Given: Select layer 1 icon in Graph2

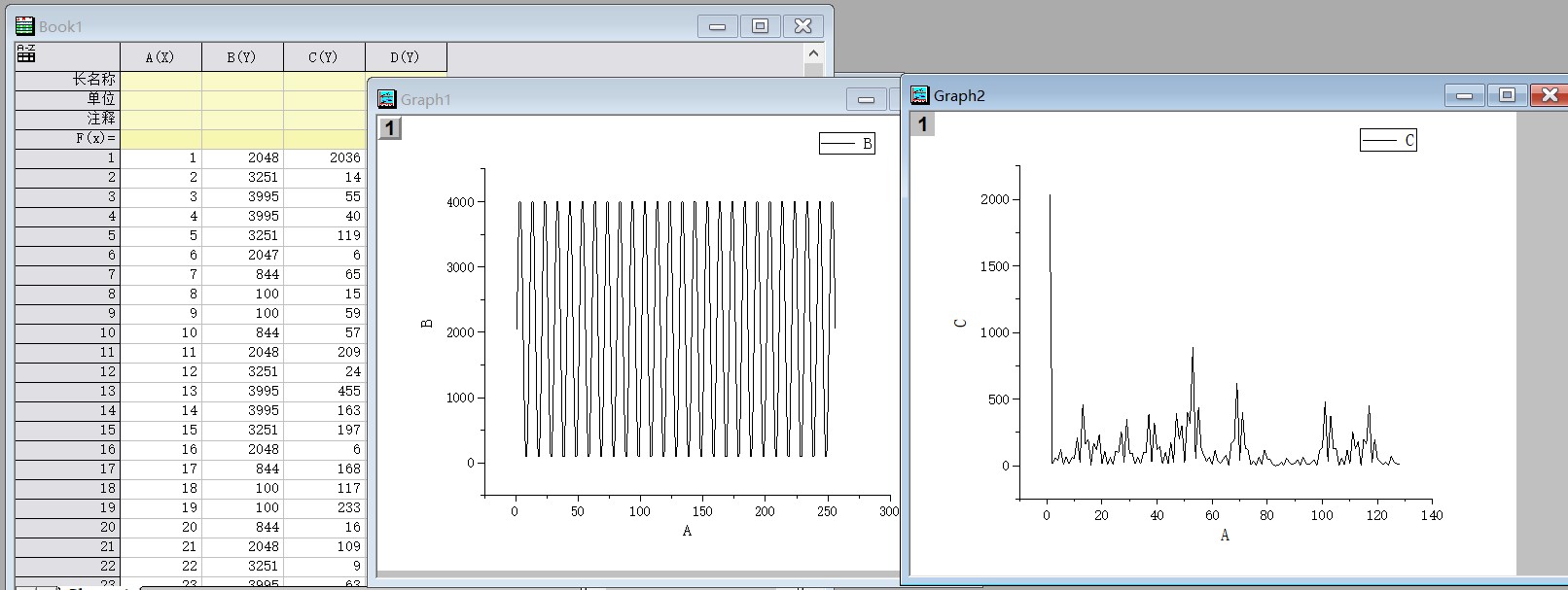Looking at the screenshot, I should point(923,124).
